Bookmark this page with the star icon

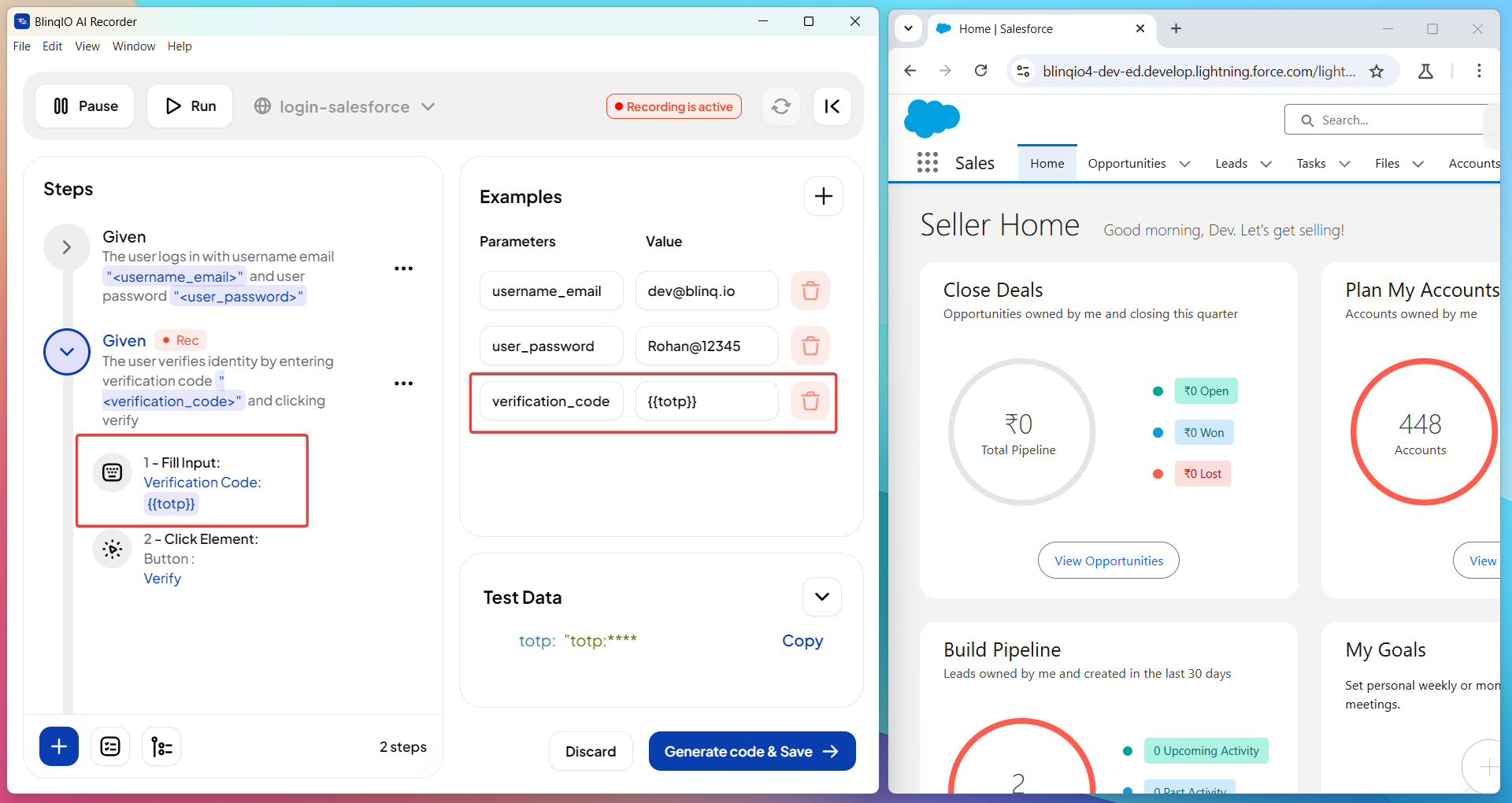point(1377,71)
